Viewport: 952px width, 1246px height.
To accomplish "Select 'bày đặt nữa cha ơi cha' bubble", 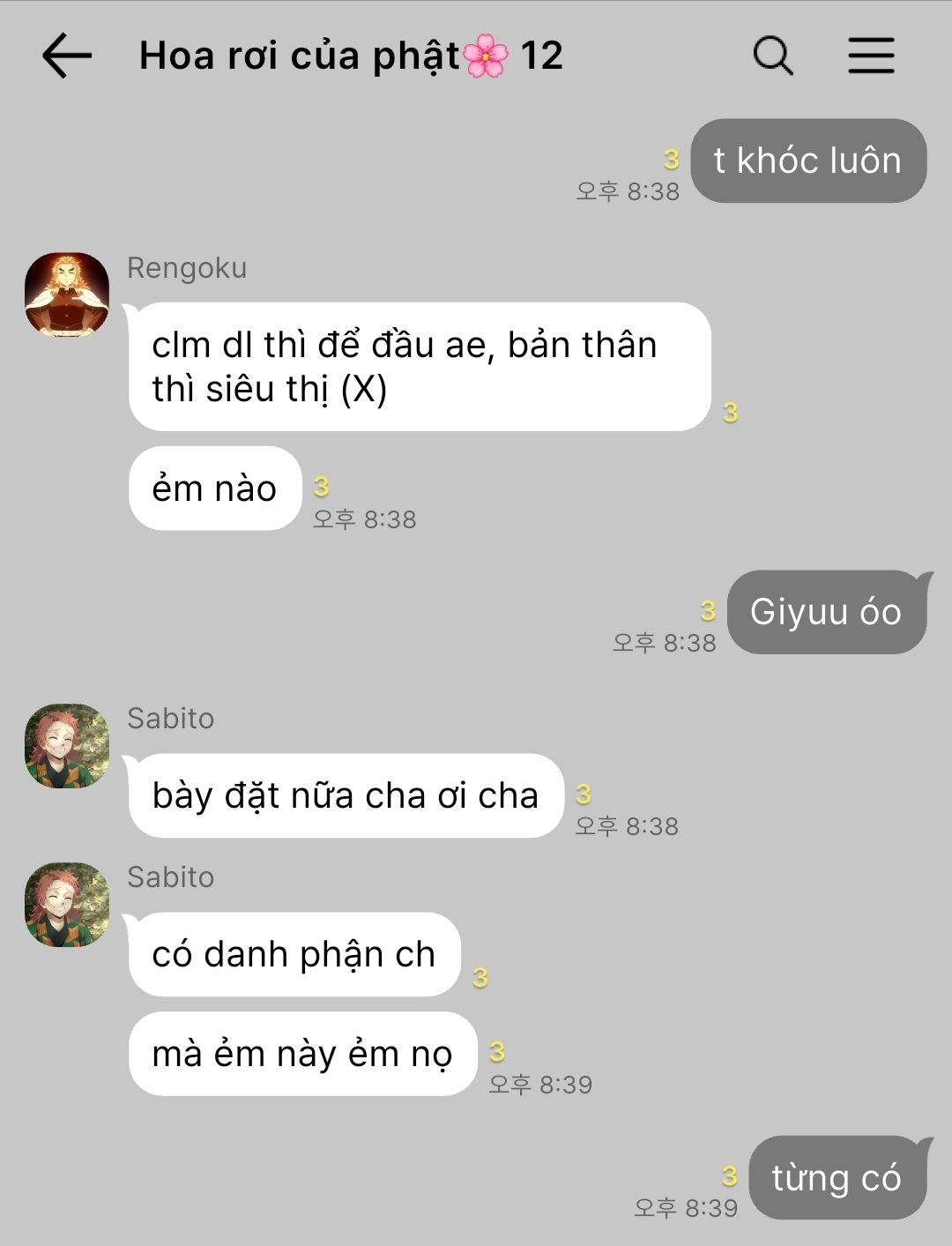I will pyautogui.click(x=346, y=795).
